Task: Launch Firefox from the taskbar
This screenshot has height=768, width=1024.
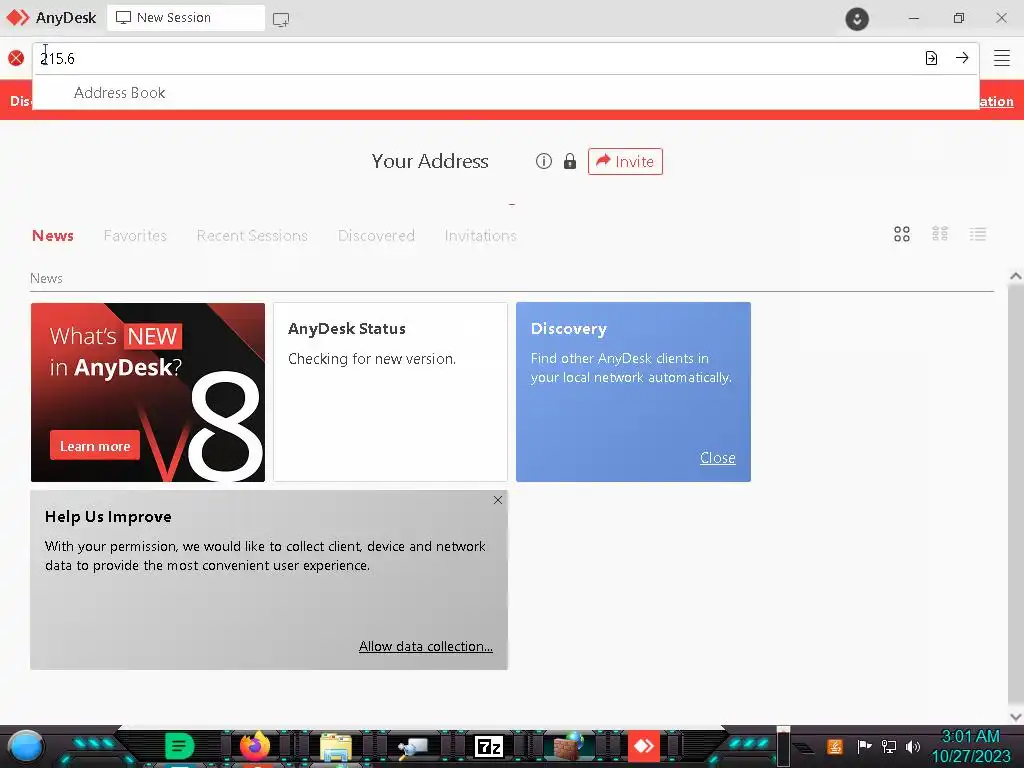Action: click(255, 746)
